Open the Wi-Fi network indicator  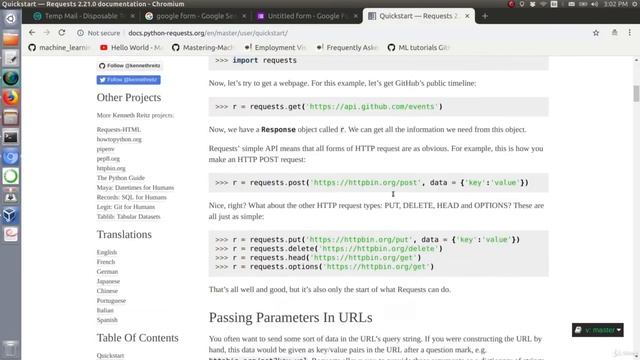[x=543, y=4]
